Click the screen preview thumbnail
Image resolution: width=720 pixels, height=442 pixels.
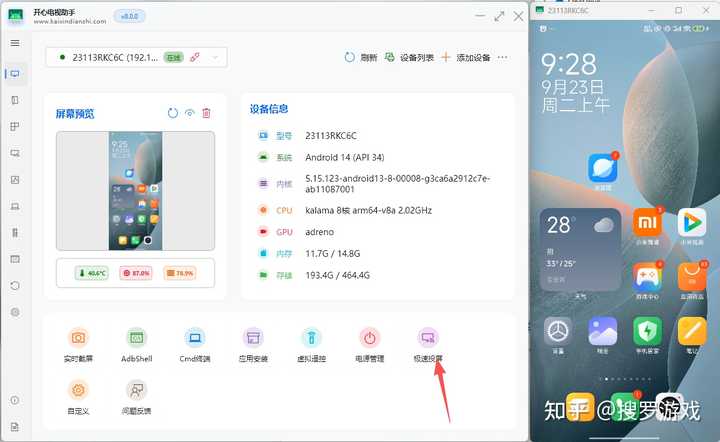click(134, 190)
